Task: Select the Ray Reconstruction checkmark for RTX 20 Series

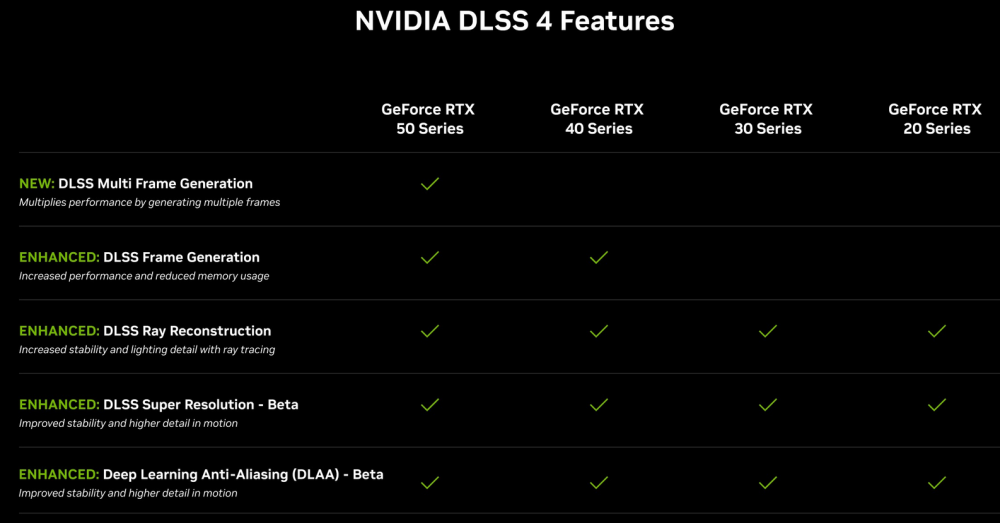Action: tap(937, 331)
